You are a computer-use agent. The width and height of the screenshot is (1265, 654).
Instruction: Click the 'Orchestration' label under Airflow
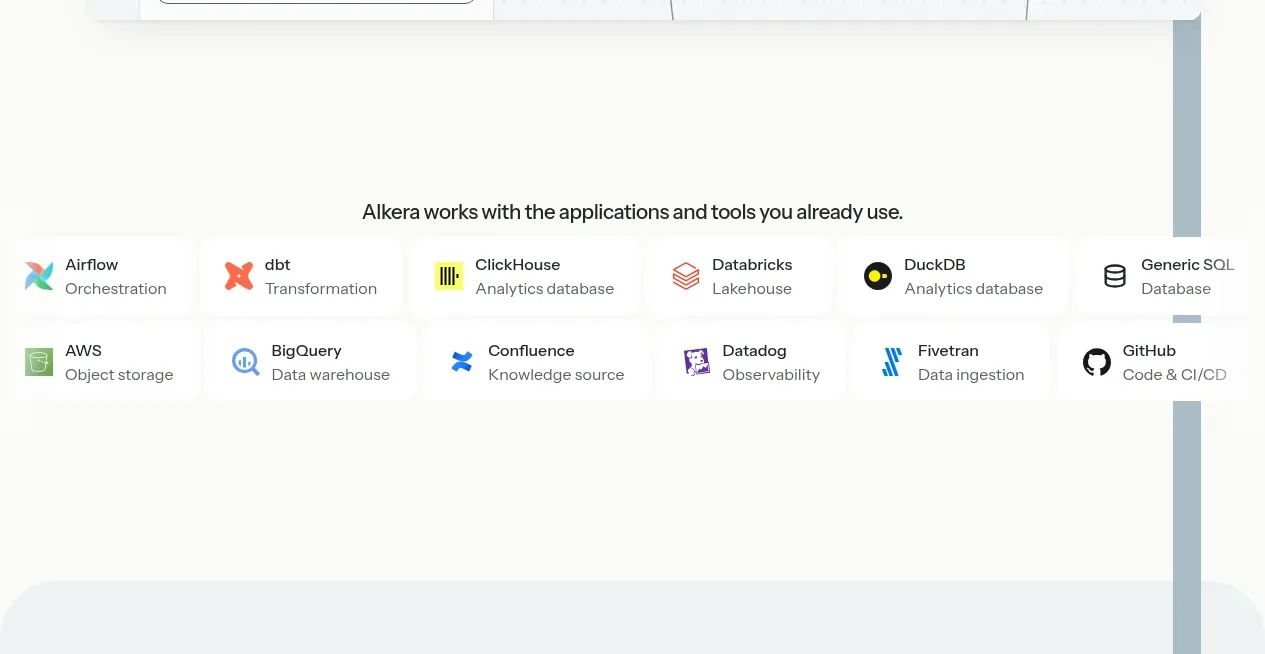coord(116,289)
